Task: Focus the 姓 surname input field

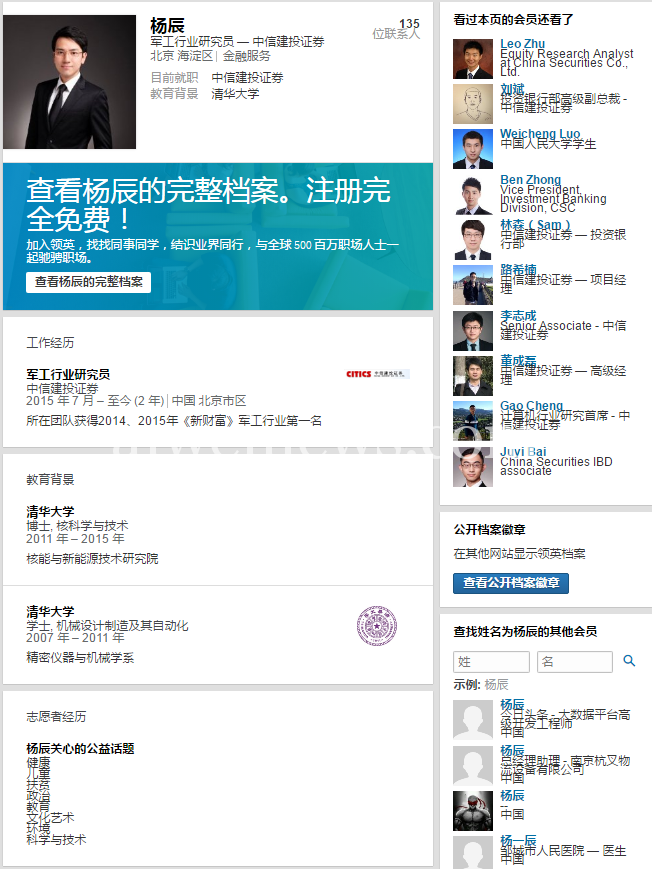Action: coord(491,662)
